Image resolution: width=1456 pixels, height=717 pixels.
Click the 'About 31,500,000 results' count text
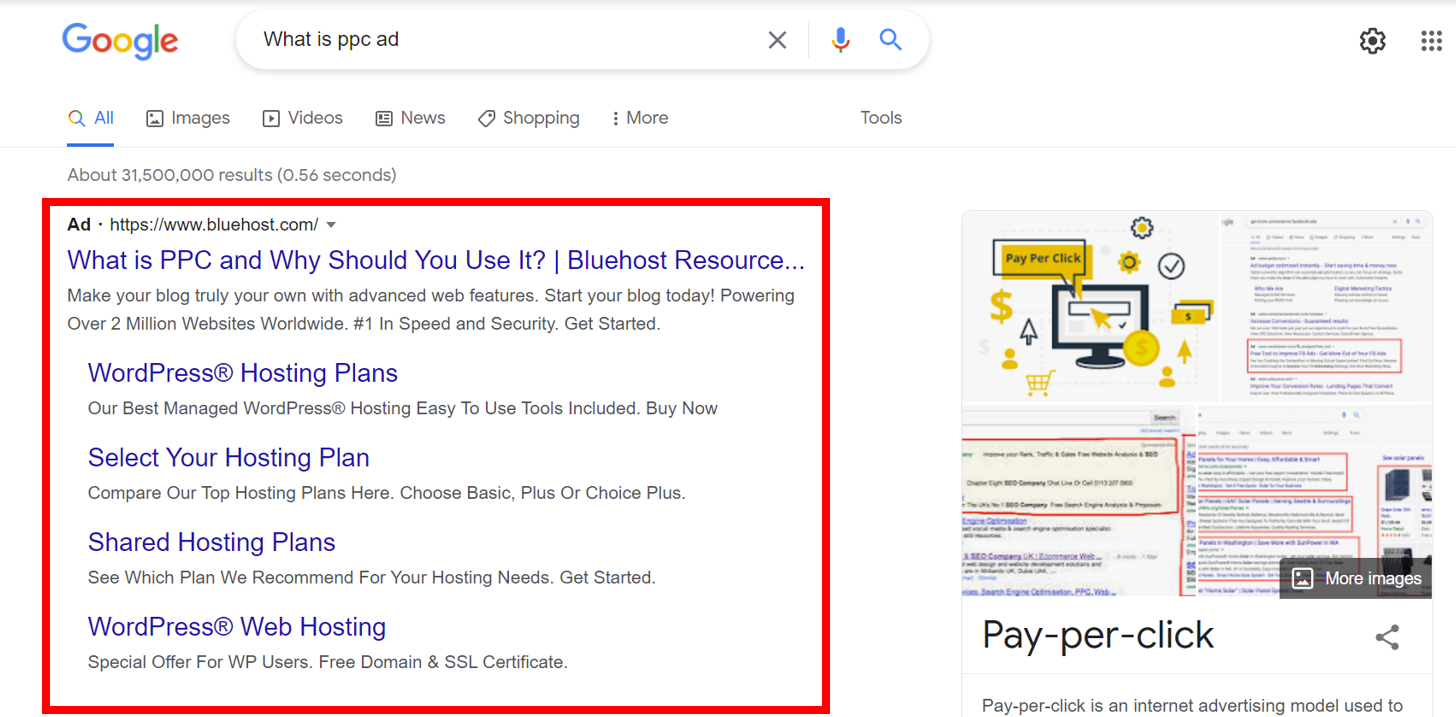[232, 175]
